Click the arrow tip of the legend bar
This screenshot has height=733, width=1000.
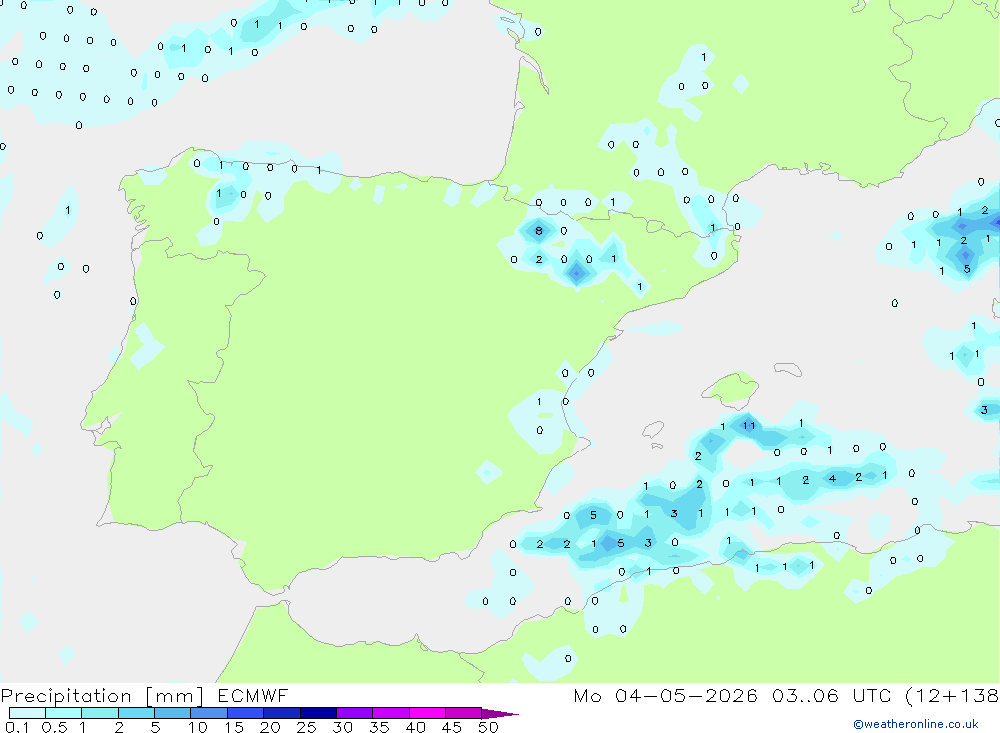tap(501, 713)
